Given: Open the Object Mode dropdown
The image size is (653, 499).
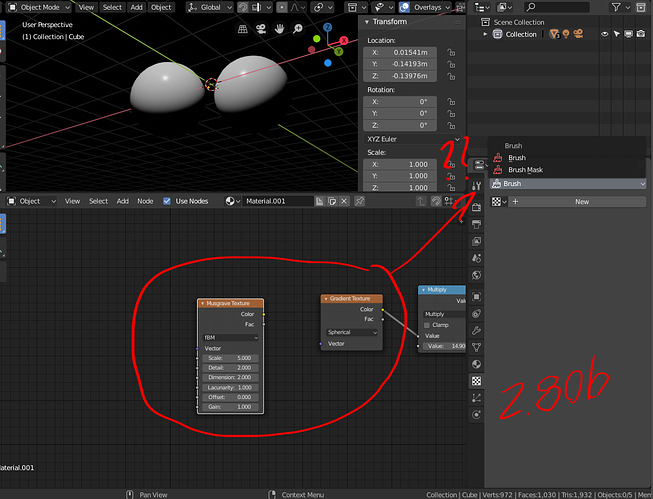Looking at the screenshot, I should [40, 7].
